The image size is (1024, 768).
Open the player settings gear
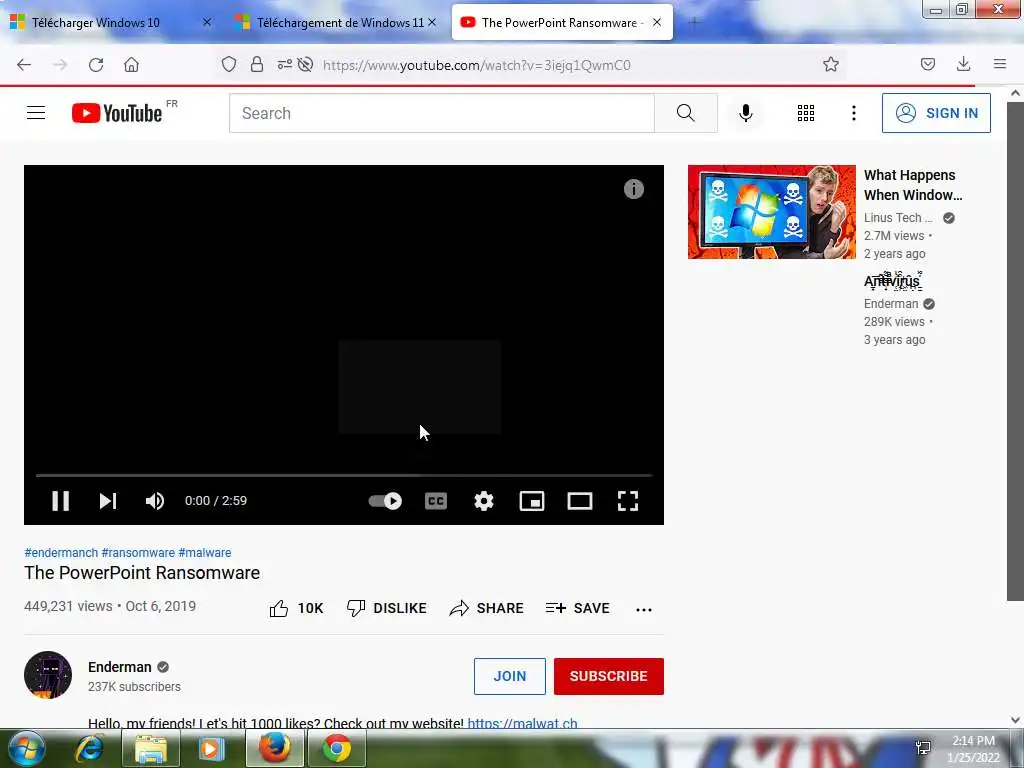click(x=483, y=501)
